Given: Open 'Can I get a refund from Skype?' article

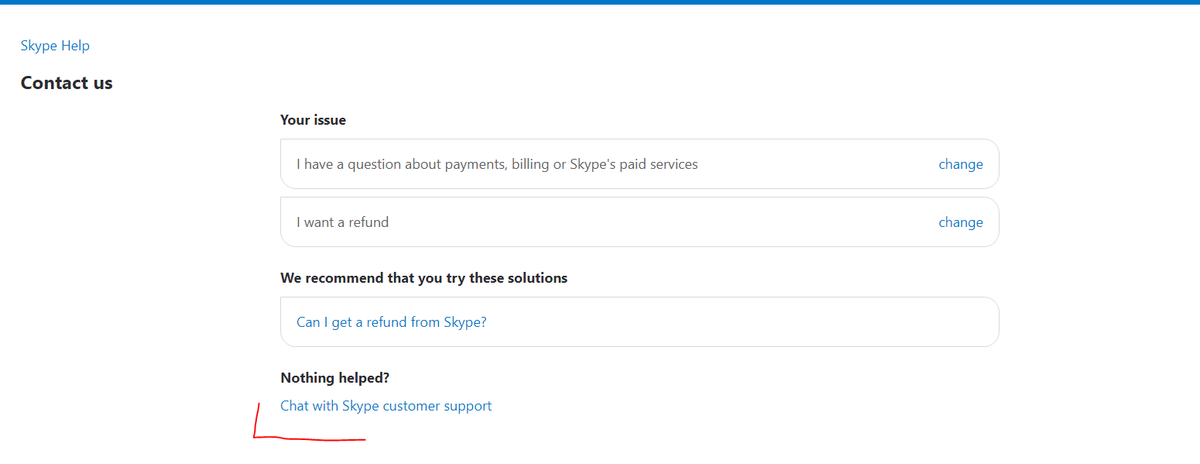Looking at the screenshot, I should [x=391, y=322].
